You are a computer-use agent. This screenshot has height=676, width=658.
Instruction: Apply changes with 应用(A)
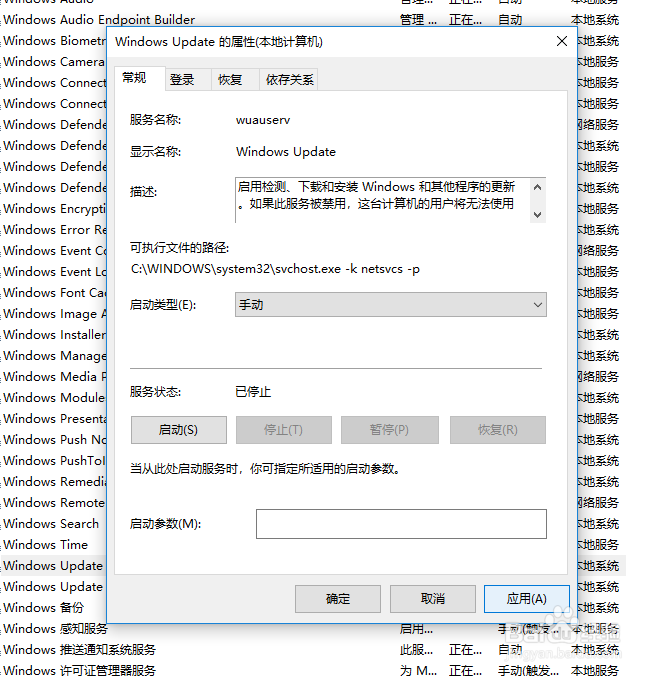tap(526, 599)
